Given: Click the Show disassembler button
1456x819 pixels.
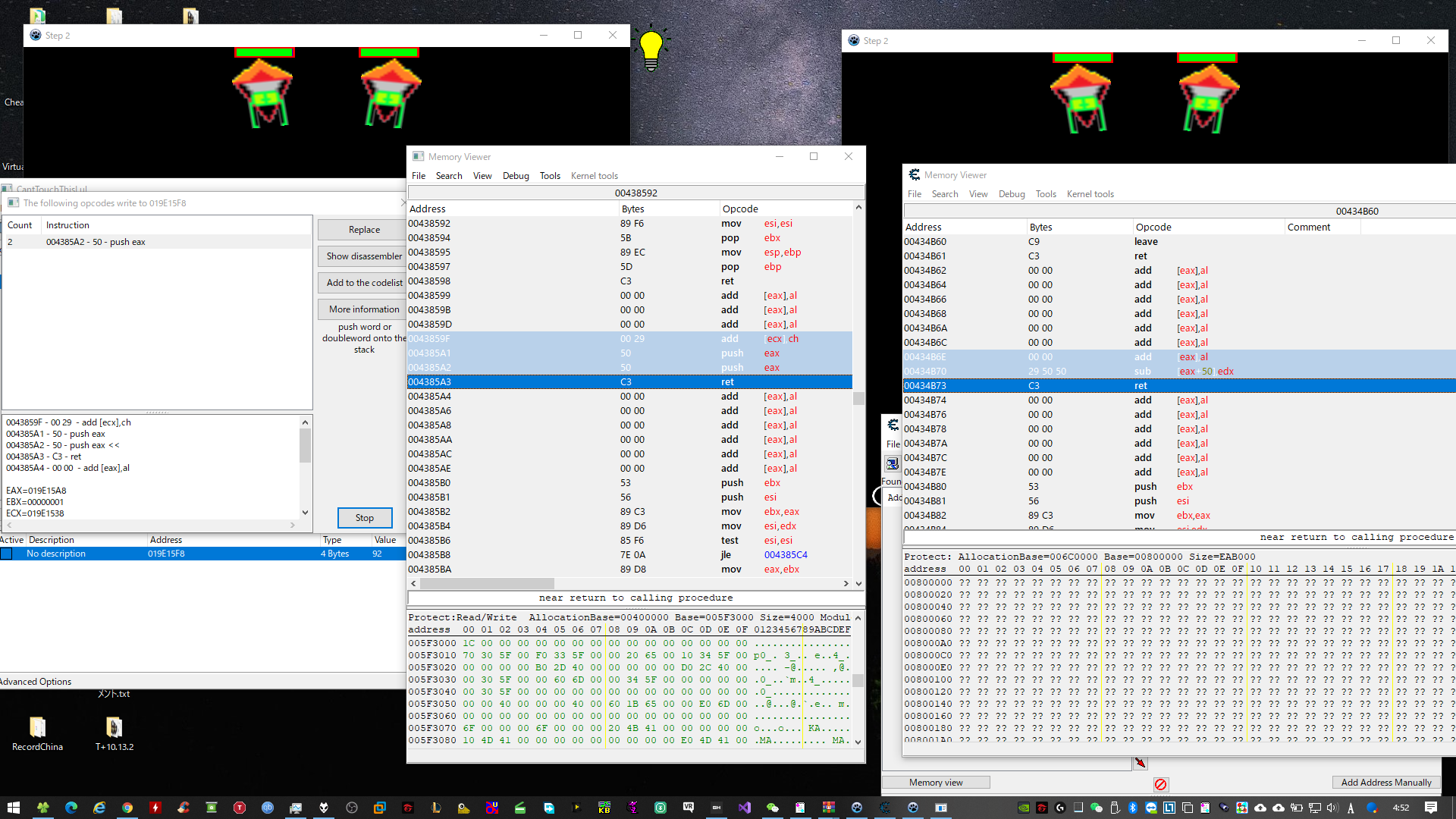Looking at the screenshot, I should (x=364, y=256).
